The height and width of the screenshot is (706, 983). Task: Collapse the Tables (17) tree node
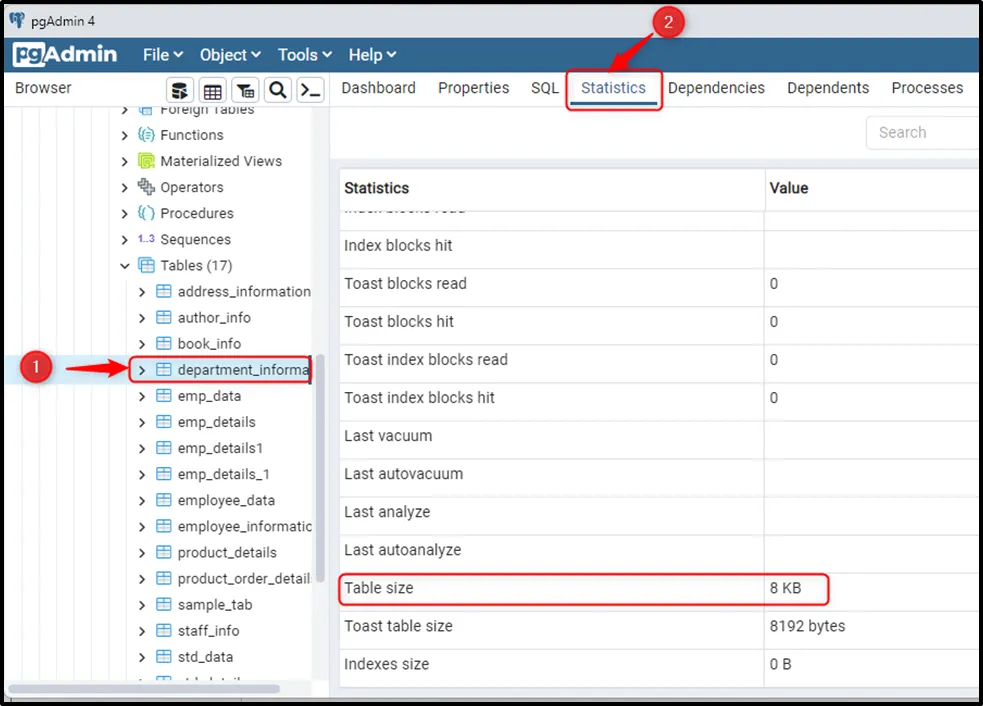pyautogui.click(x=125, y=266)
